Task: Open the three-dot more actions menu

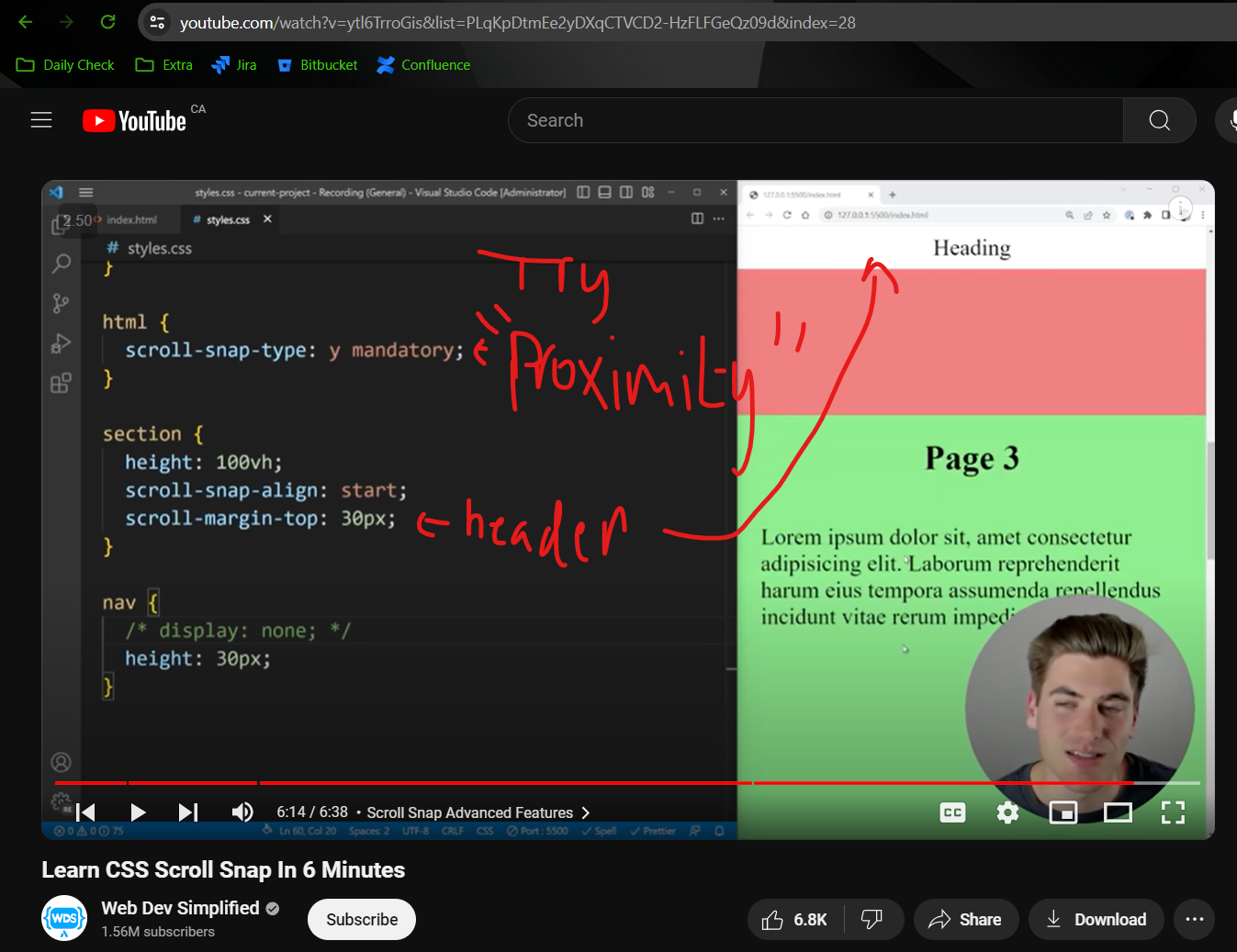Action: (1194, 919)
